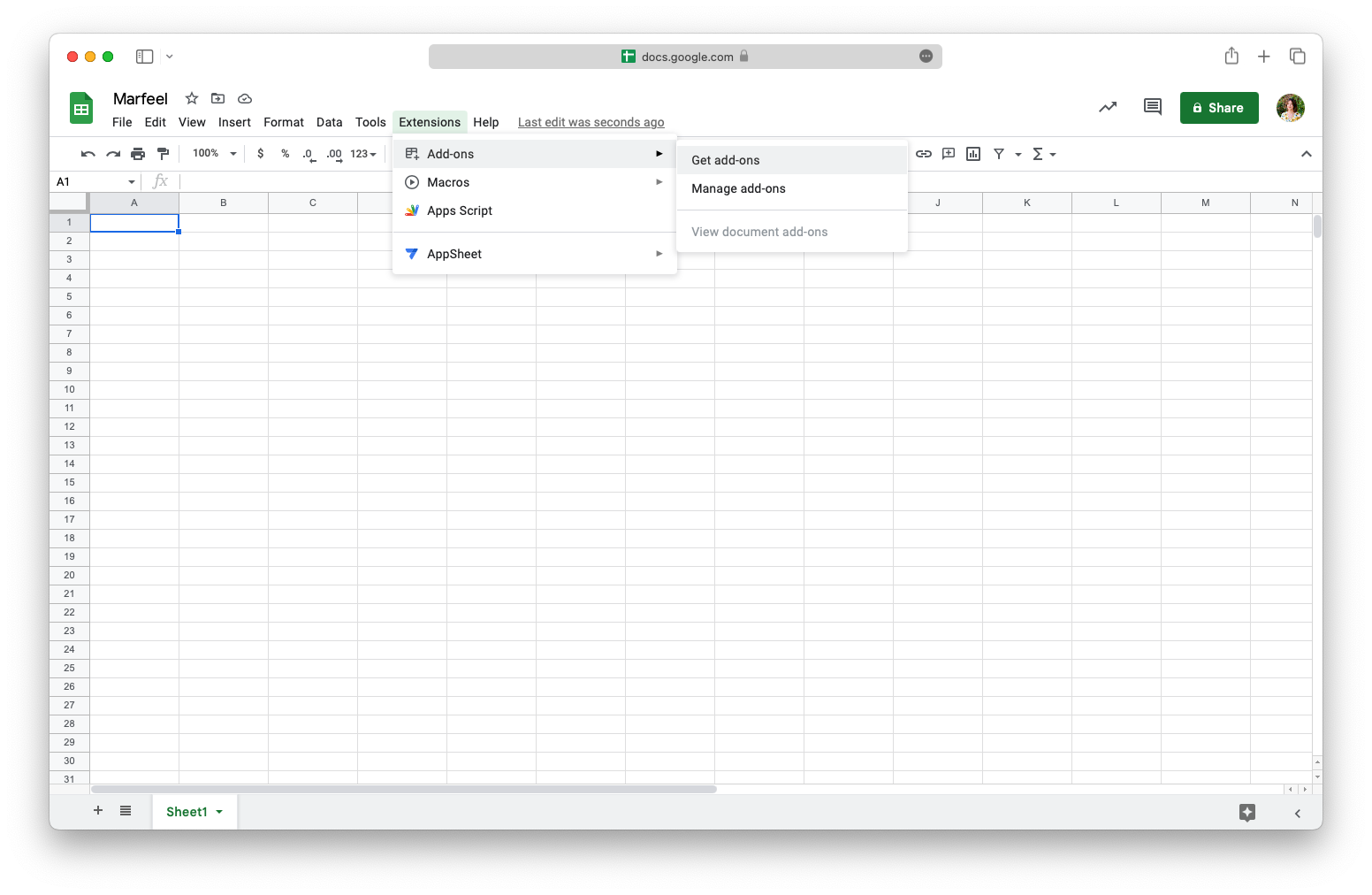Open the more number formats 123 dropdown
Viewport: 1372px width, 895px height.
coord(361,153)
